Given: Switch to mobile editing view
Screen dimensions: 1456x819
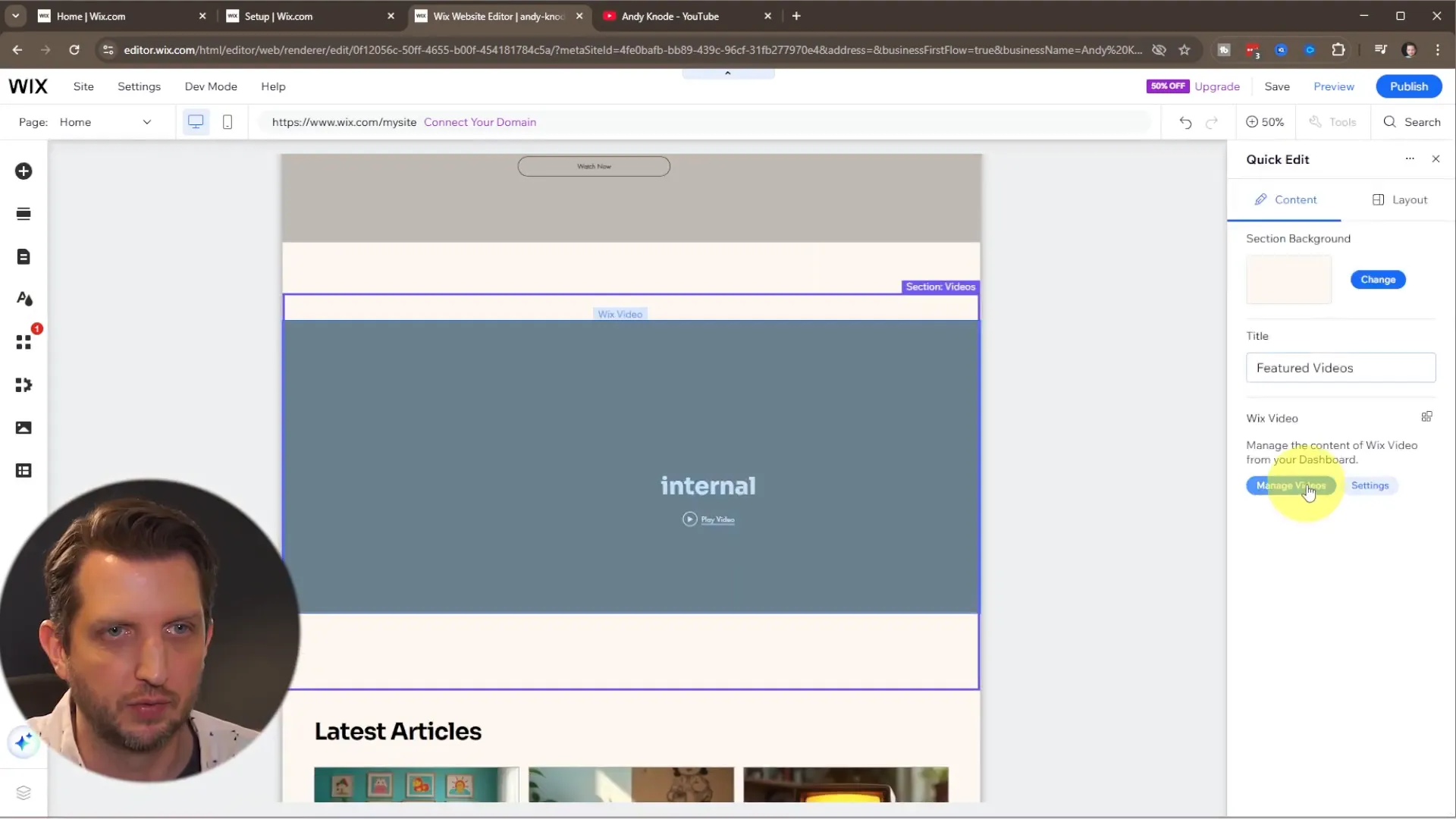Looking at the screenshot, I should [227, 121].
